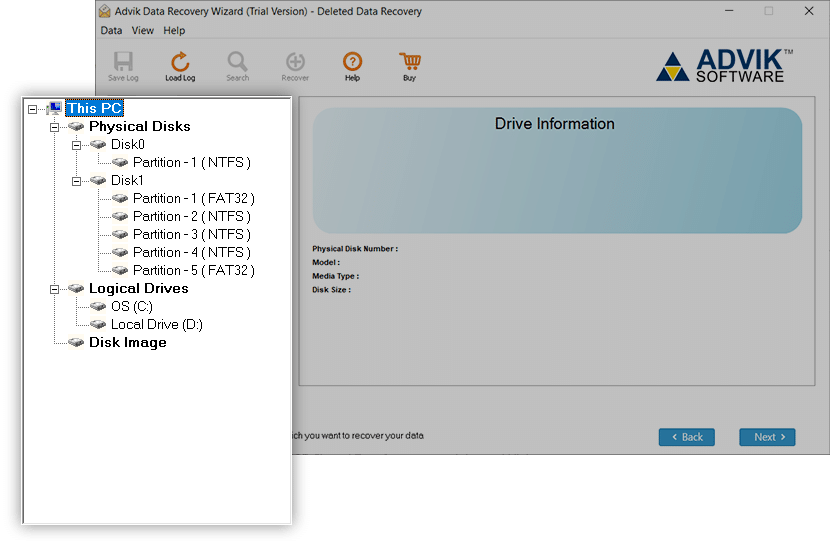
Task: Select Disk0 in the tree
Action: click(128, 145)
